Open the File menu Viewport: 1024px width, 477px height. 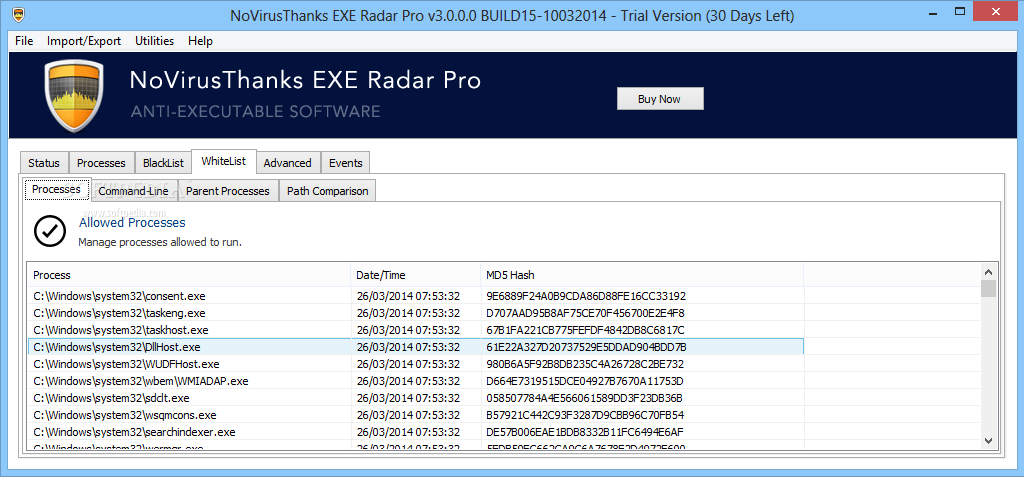[24, 41]
